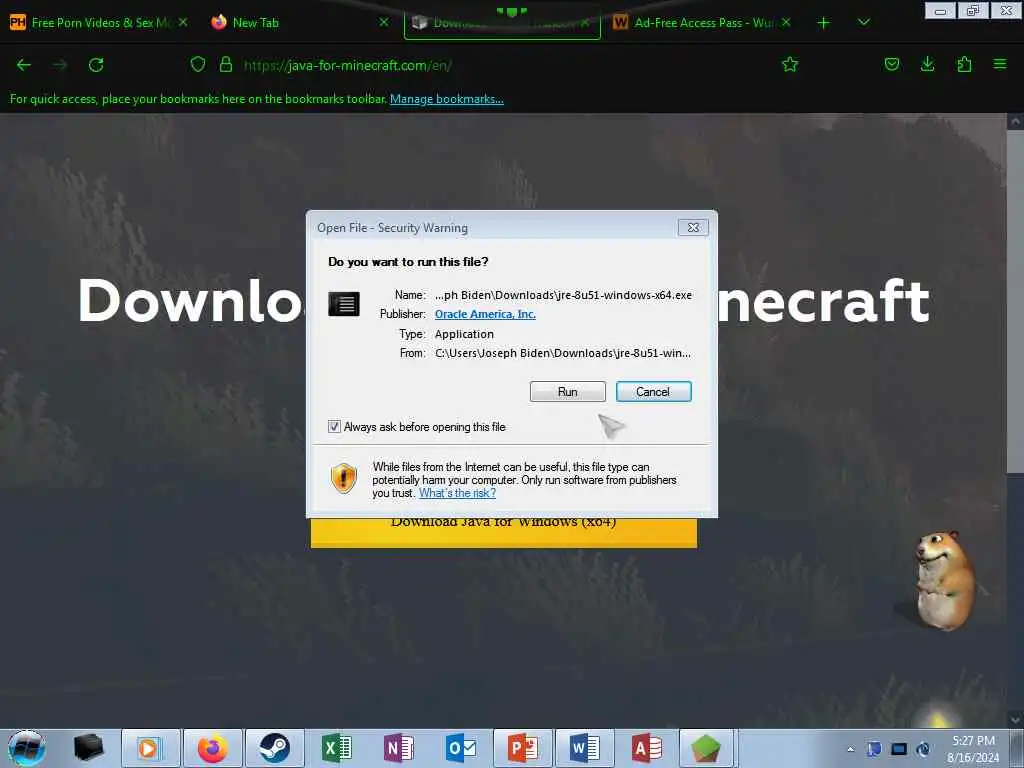1024x768 pixels.
Task: Open the What's the risk? link
Action: tap(457, 493)
